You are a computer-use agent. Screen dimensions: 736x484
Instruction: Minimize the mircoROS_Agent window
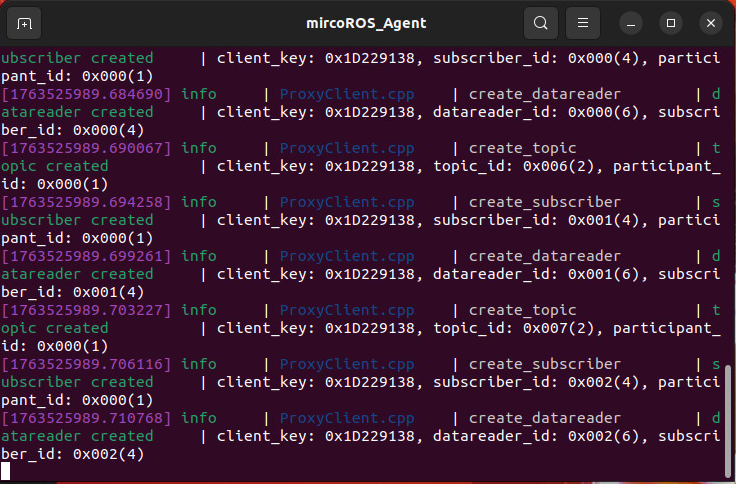(x=631, y=23)
